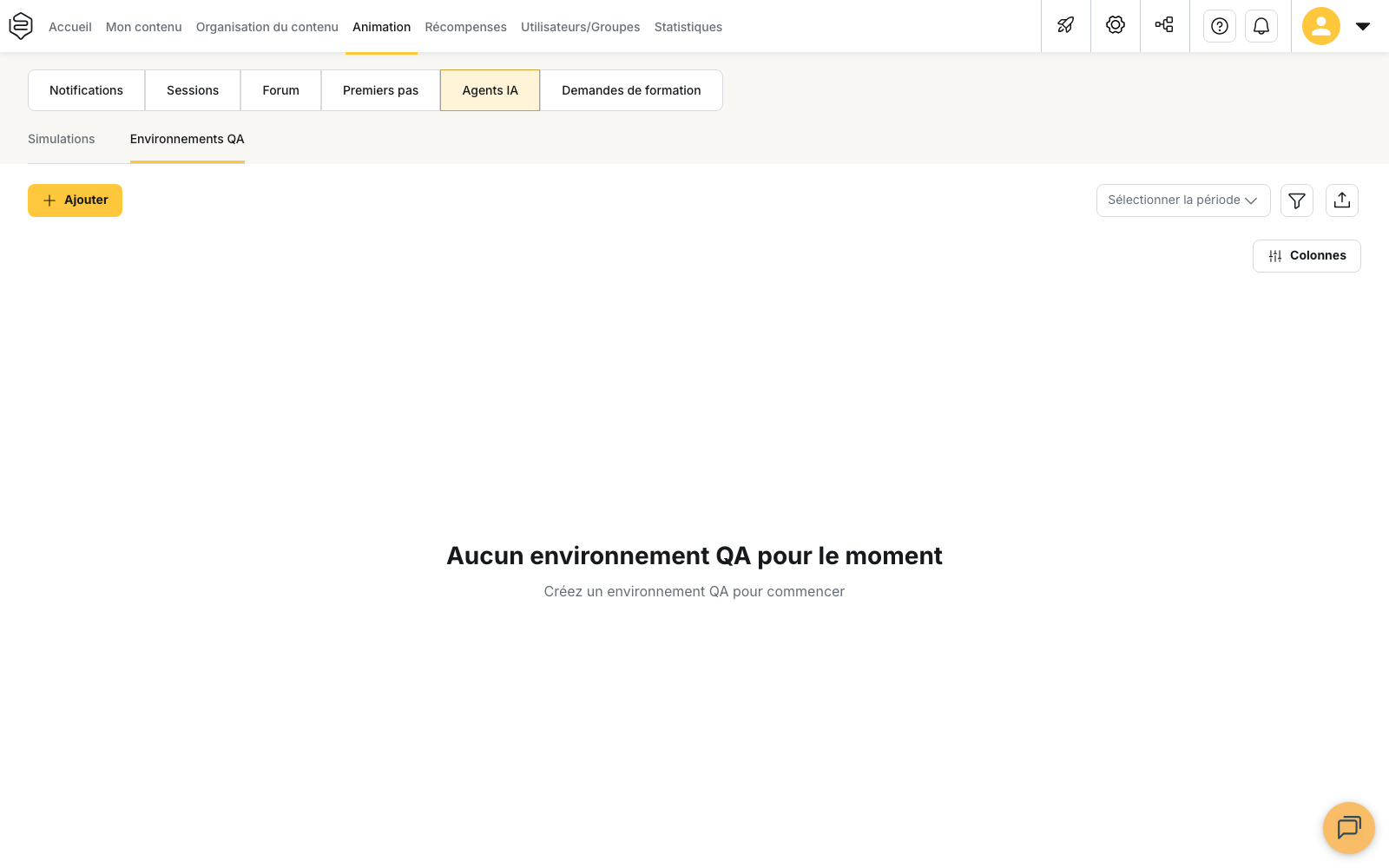Open Organisation du contenu menu
The height and width of the screenshot is (868, 1389).
pos(267,27)
